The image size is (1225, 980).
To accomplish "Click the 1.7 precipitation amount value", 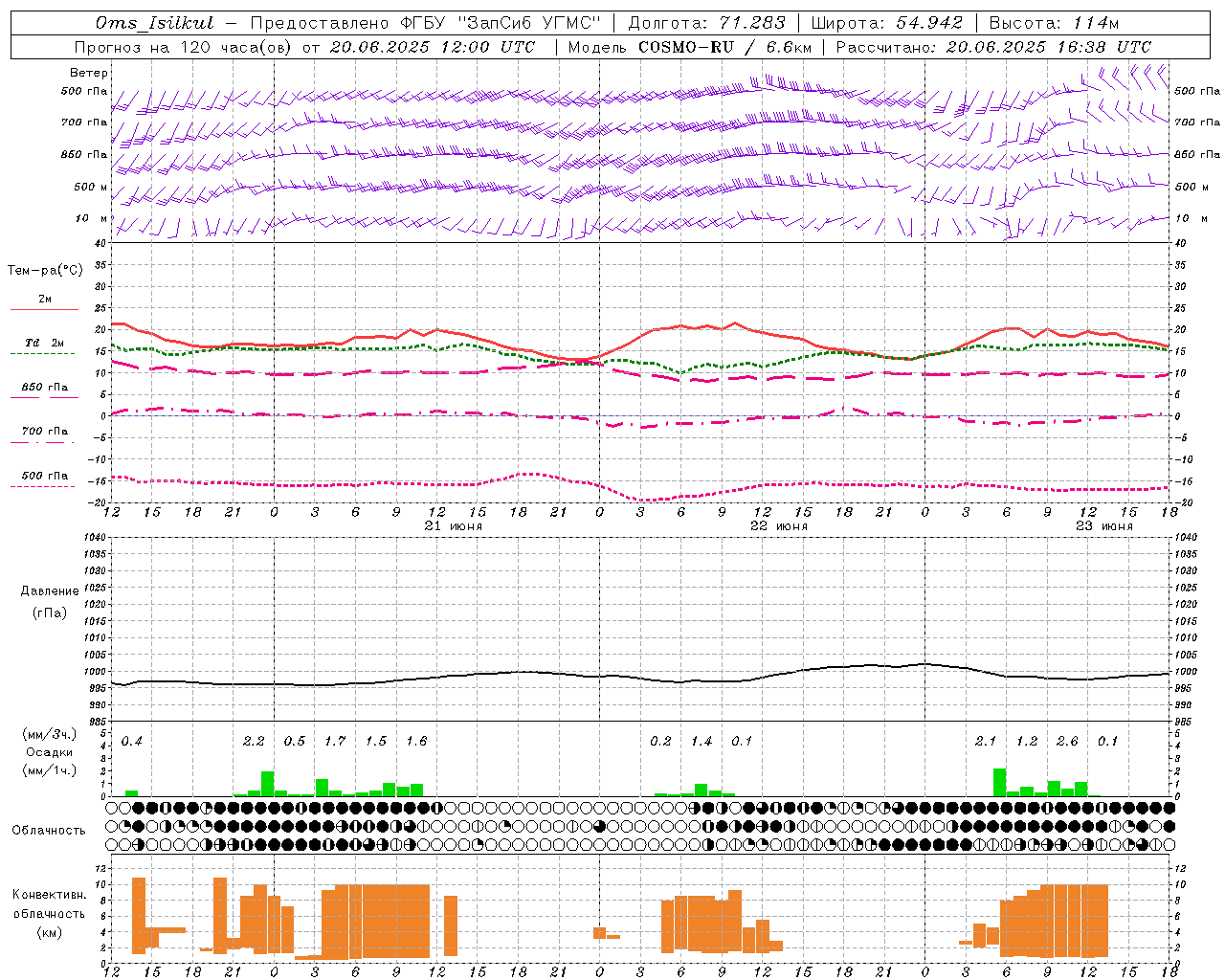I will [335, 741].
